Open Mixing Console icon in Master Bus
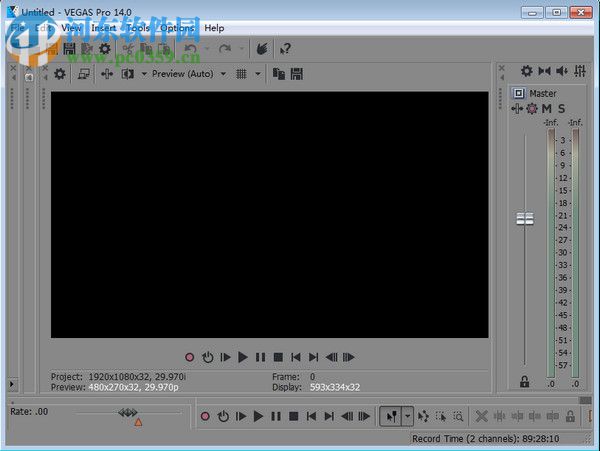 click(x=580, y=71)
